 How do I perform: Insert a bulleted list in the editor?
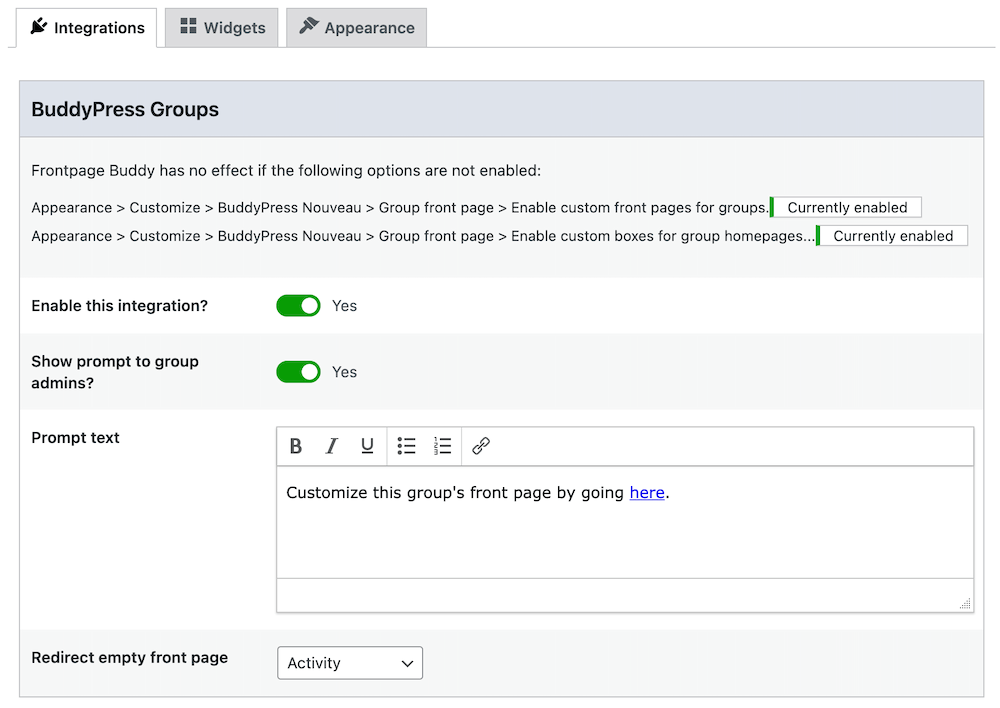[406, 446]
